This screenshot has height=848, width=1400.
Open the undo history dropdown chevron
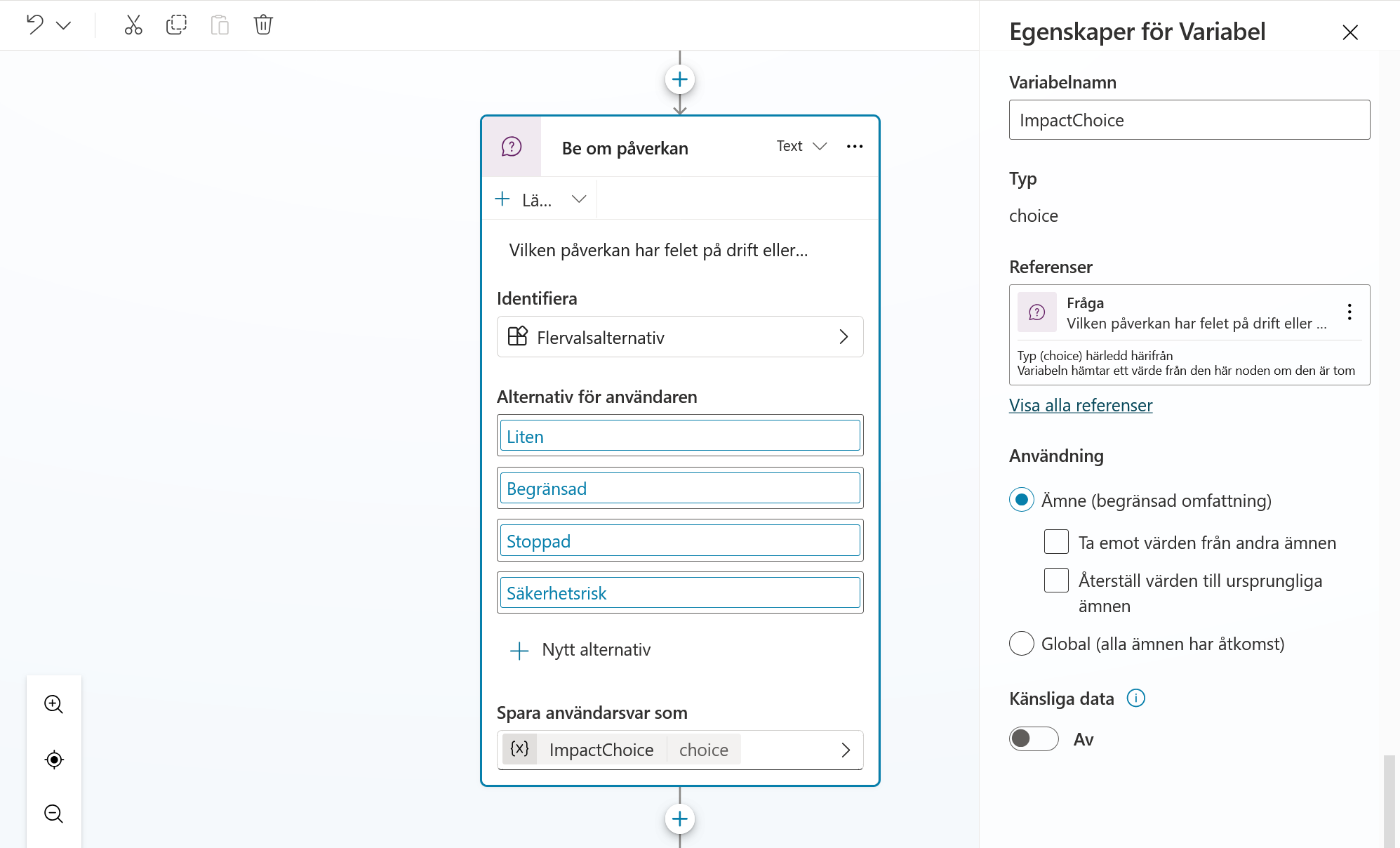[63, 26]
